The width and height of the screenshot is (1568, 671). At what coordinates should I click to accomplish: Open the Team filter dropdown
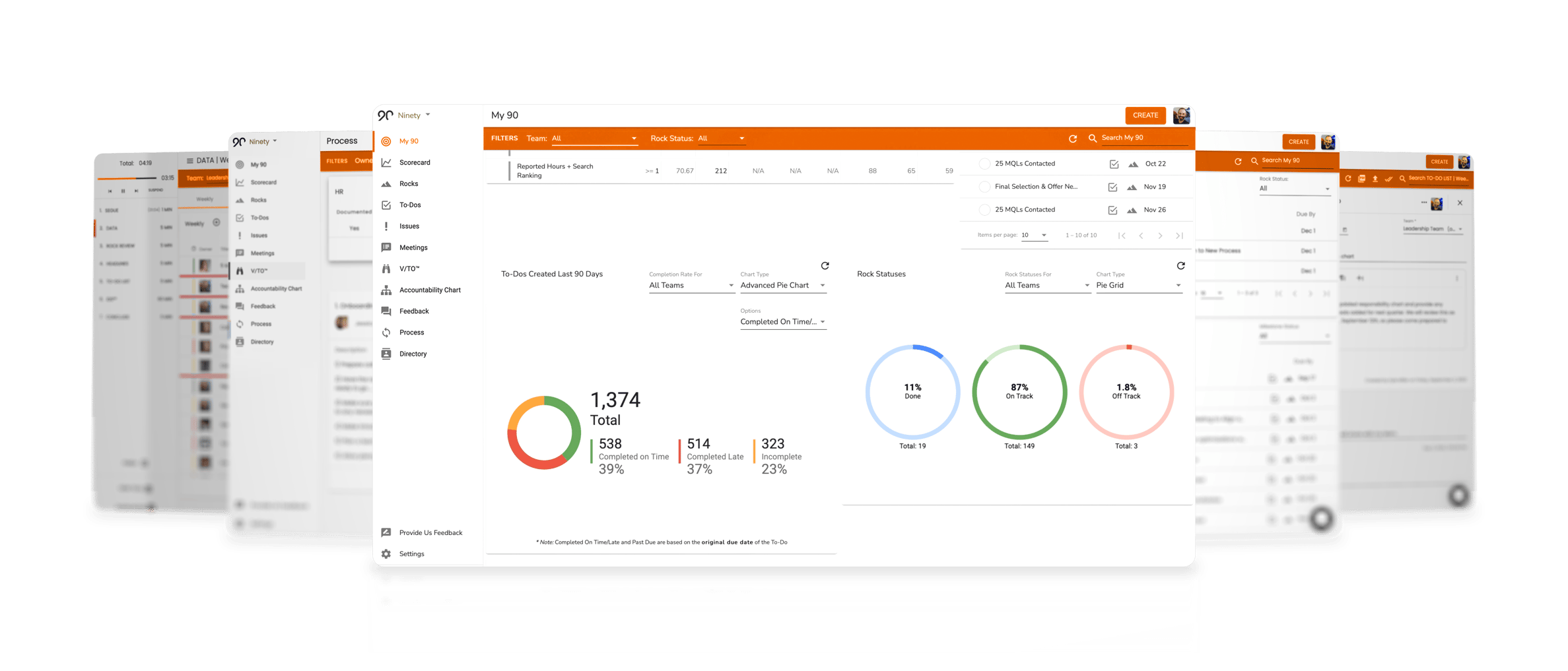[593, 138]
